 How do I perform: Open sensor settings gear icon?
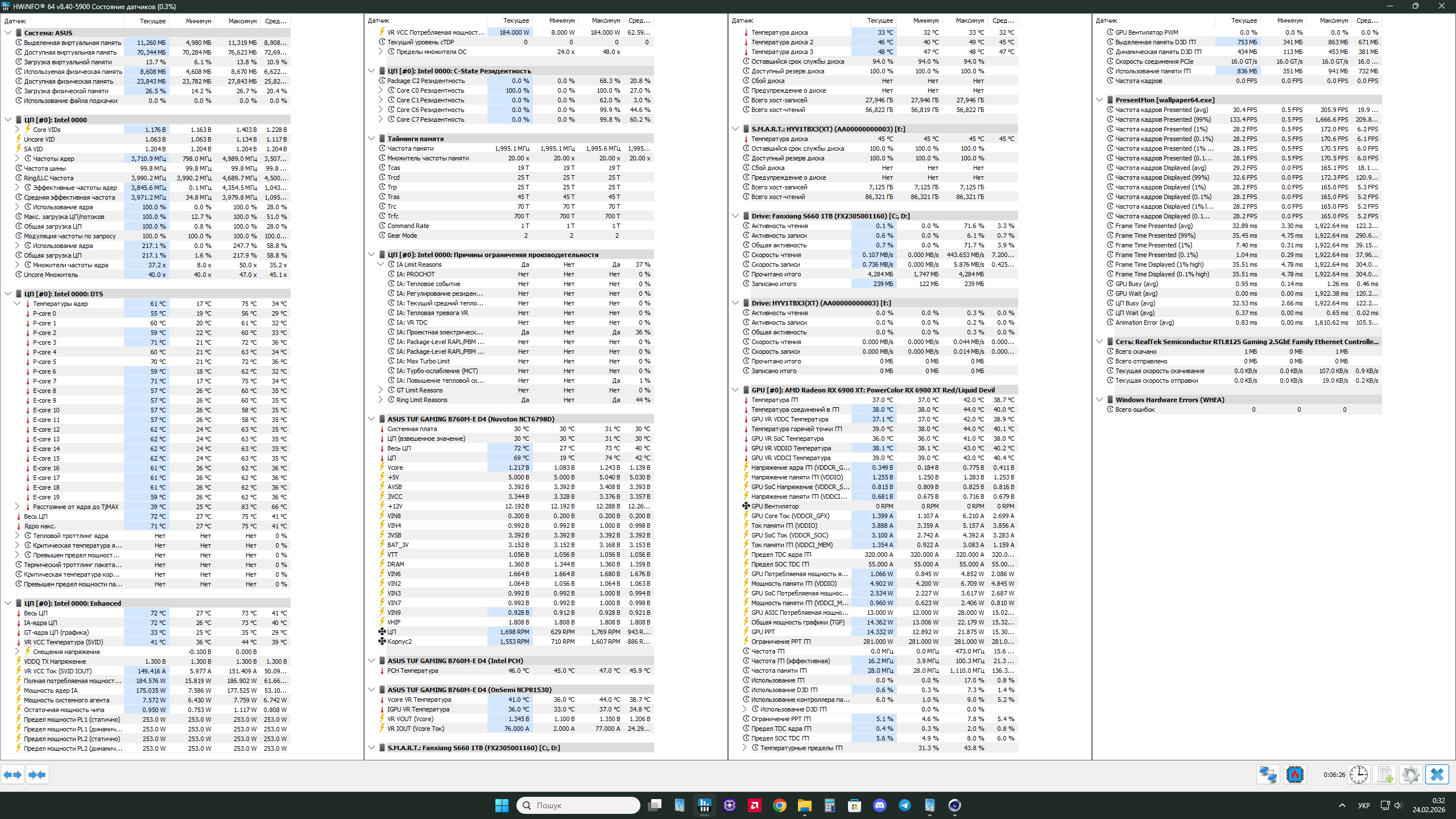pos(1411,775)
